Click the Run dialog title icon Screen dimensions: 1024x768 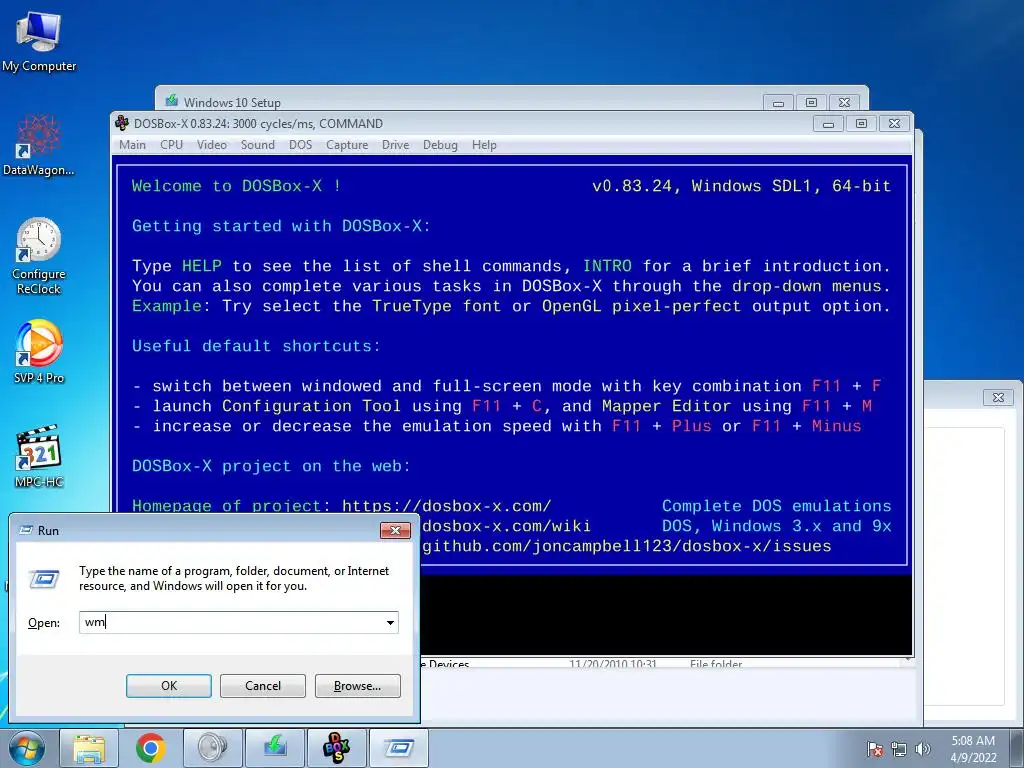(26, 530)
